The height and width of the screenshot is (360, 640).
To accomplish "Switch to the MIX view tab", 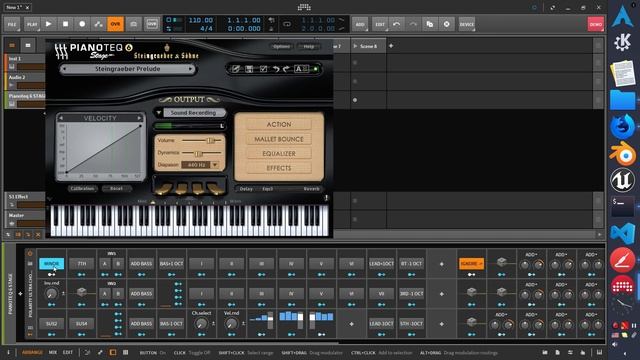I will click(53, 353).
